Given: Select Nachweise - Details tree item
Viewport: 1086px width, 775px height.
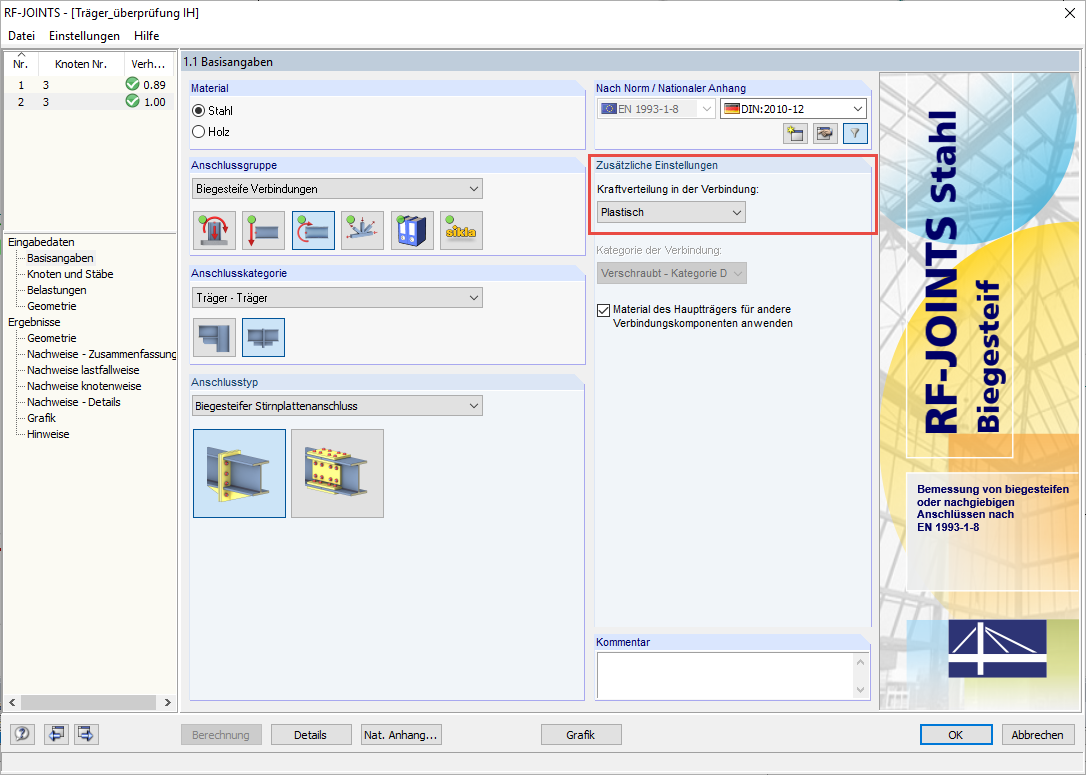Looking at the screenshot, I should pyautogui.click(x=73, y=402).
